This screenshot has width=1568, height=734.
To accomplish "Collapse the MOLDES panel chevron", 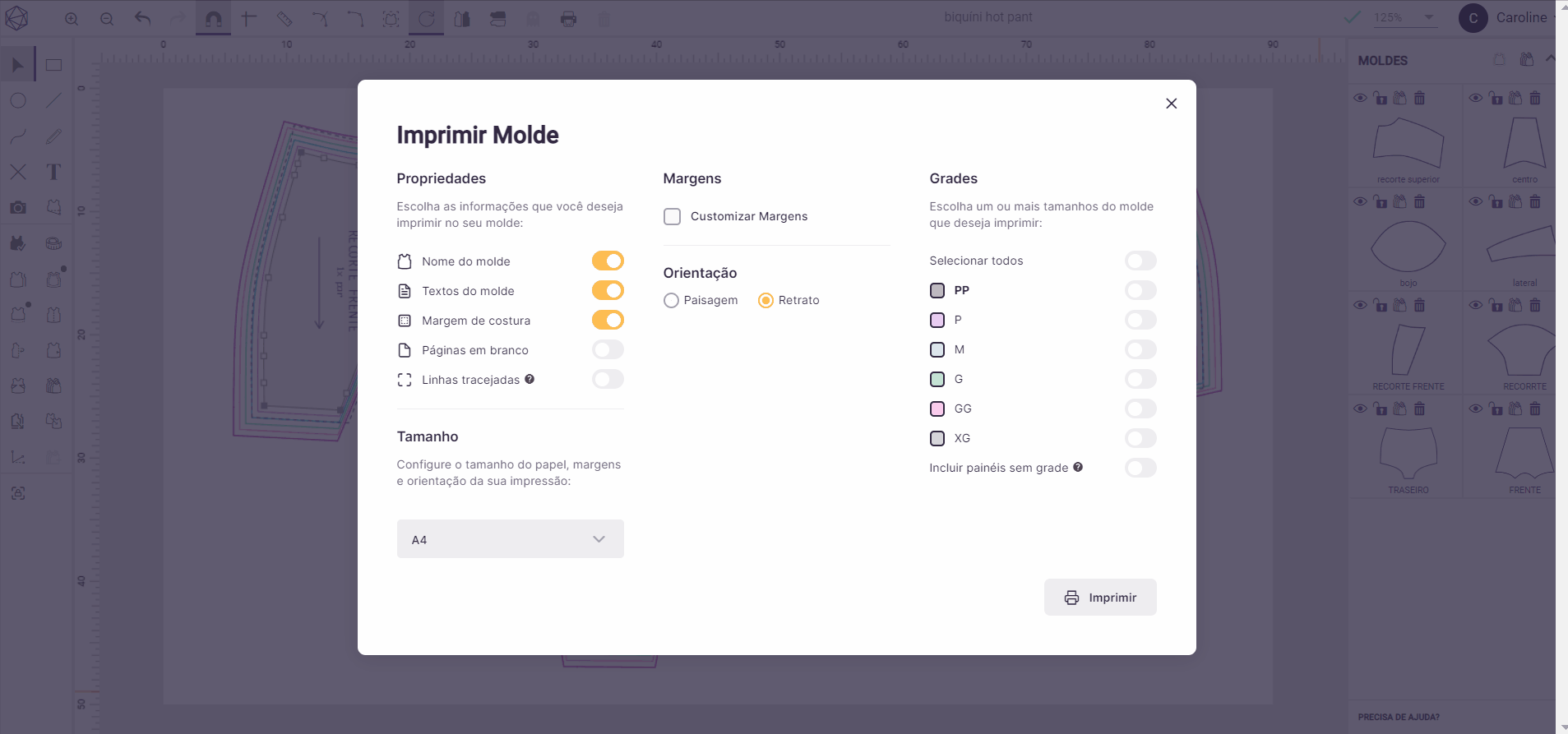I will [1550, 59].
